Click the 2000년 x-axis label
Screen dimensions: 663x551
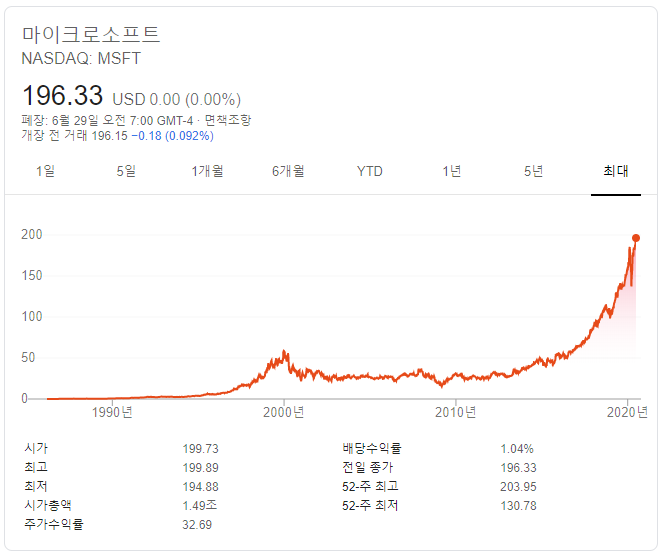tap(283, 412)
